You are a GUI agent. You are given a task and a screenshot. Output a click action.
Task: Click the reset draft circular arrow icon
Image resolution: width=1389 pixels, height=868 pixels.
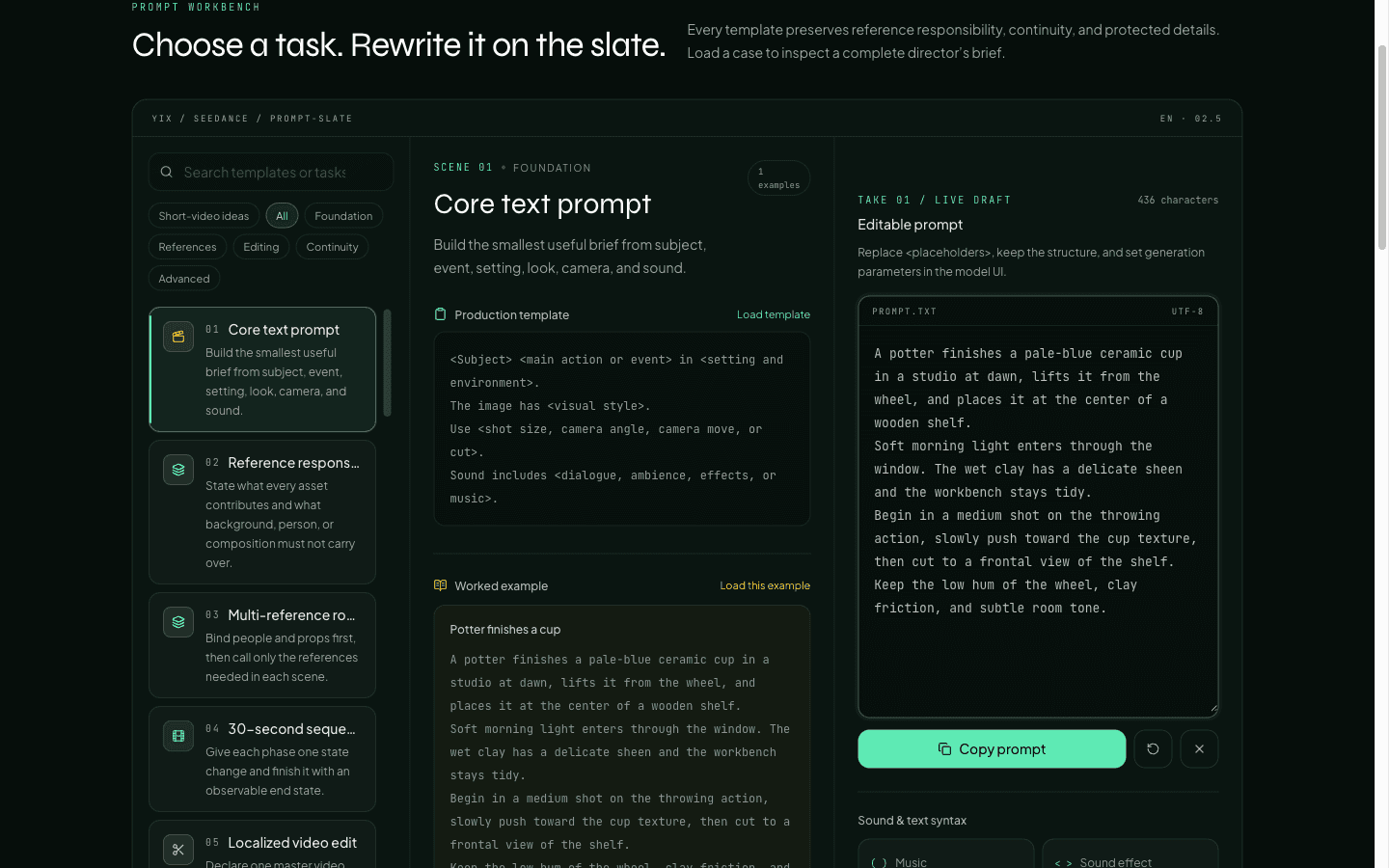click(1153, 748)
